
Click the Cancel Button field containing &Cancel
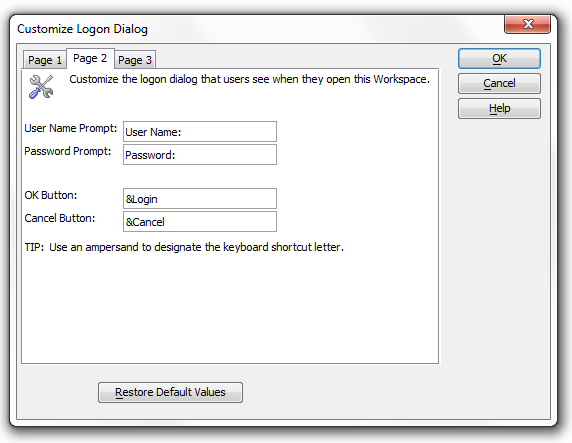(200, 222)
